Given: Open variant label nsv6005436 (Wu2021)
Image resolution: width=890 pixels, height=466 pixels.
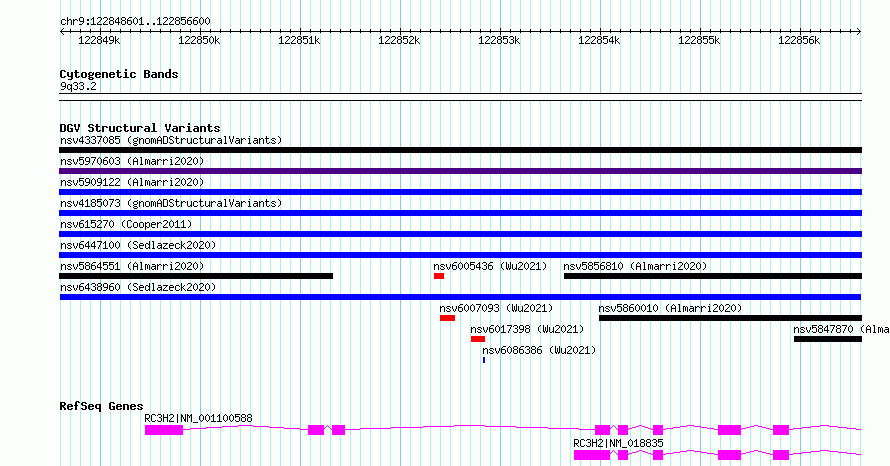Looking at the screenshot, I should (x=490, y=266).
